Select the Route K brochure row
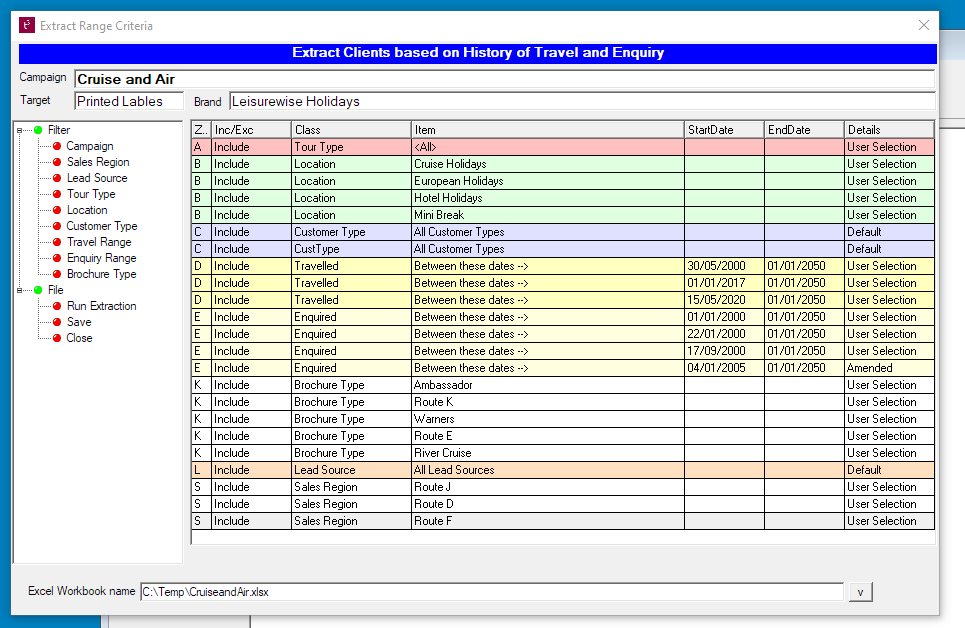The image size is (965, 628). coord(563,402)
